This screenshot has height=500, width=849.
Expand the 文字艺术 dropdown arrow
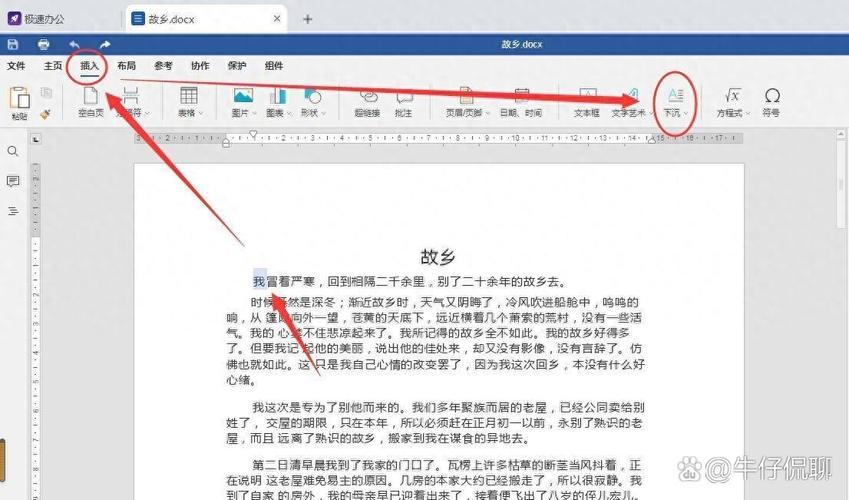pyautogui.click(x=650, y=113)
